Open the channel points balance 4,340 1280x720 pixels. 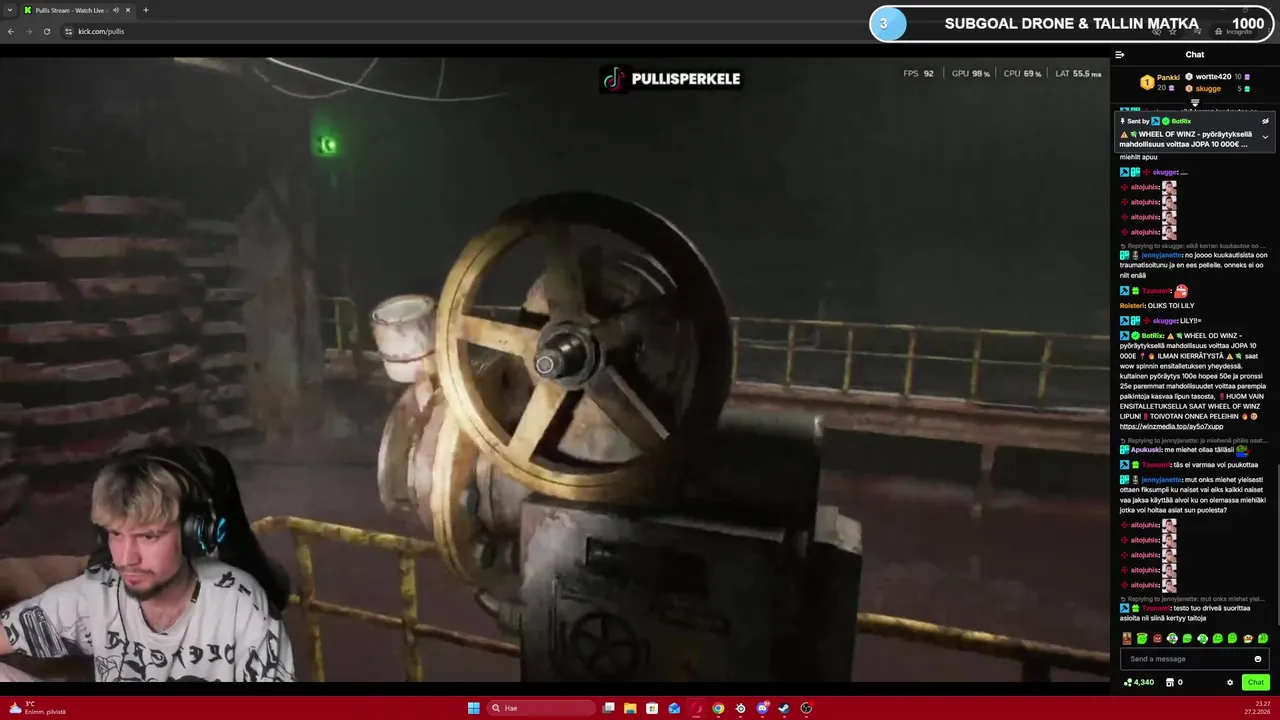1139,682
